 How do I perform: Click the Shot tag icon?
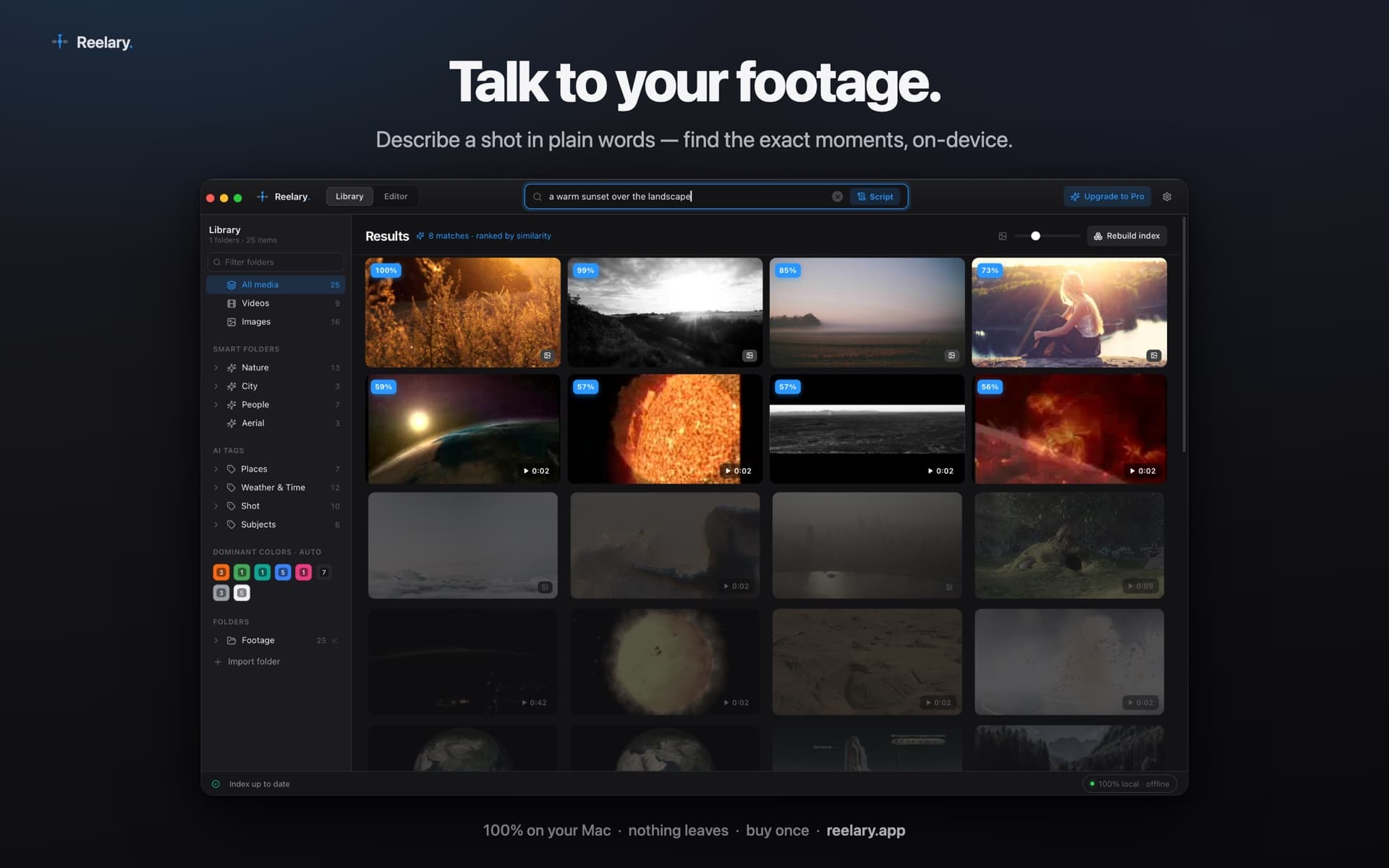tap(231, 506)
